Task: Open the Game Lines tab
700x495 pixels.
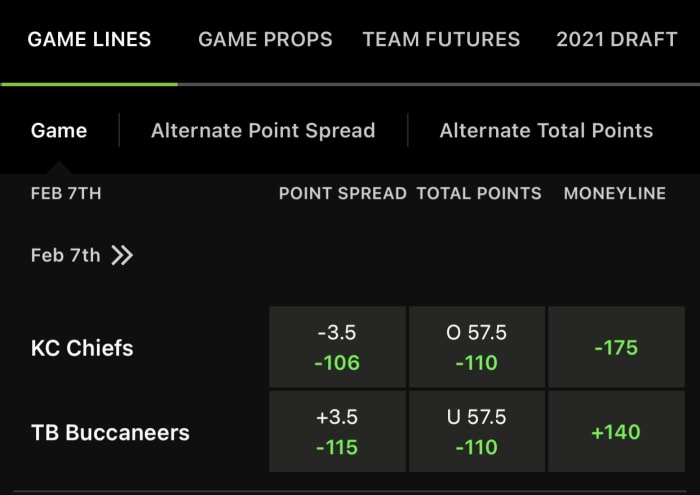Action: 89,40
